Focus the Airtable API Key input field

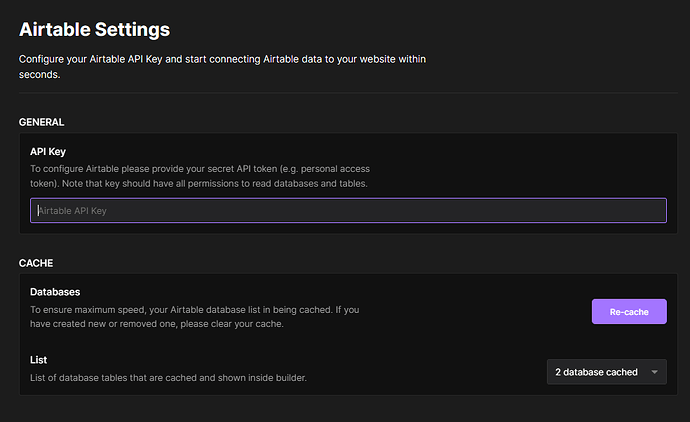tap(348, 210)
